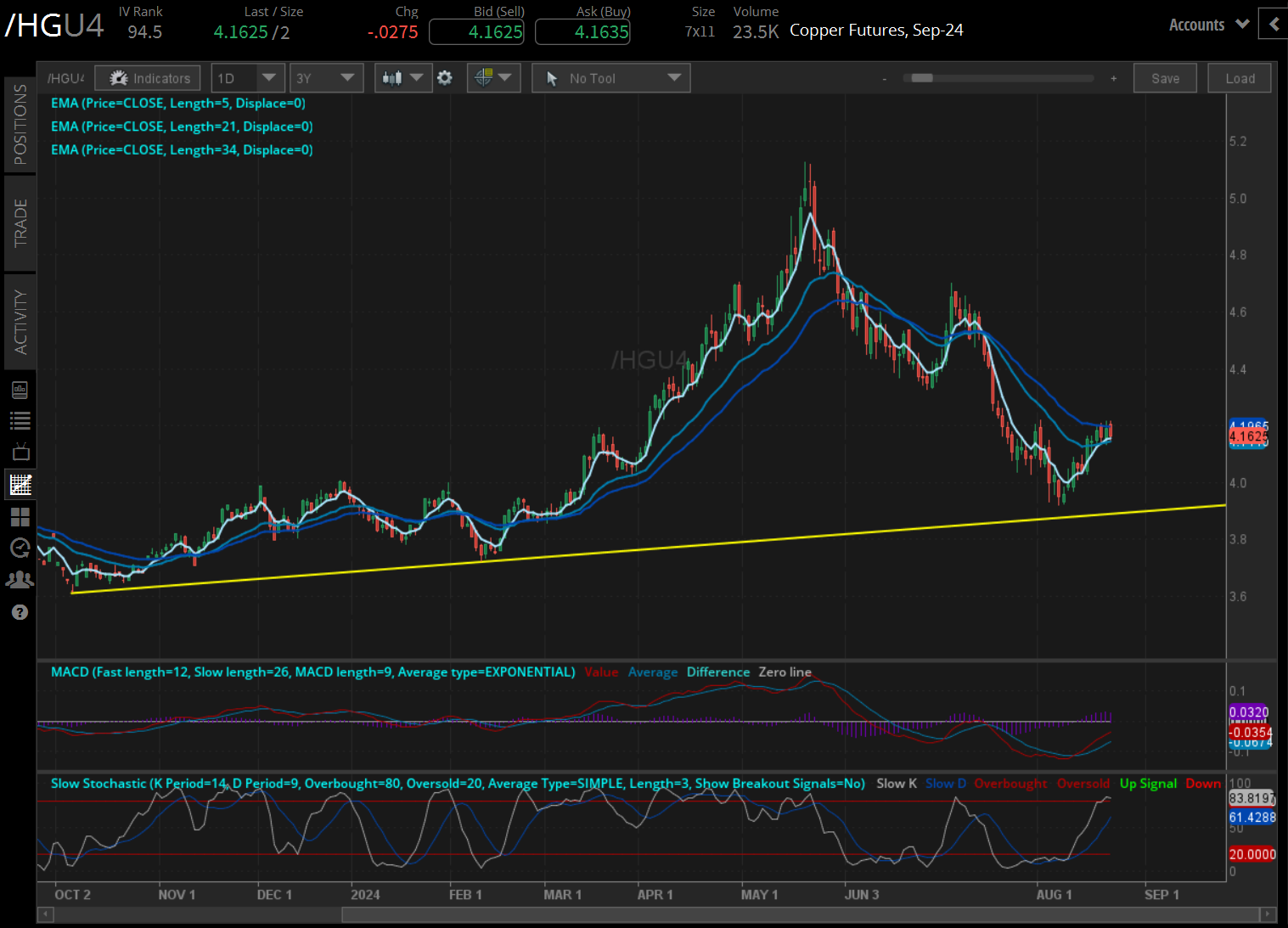
Task: Click the help question mark icon
Action: [x=20, y=612]
